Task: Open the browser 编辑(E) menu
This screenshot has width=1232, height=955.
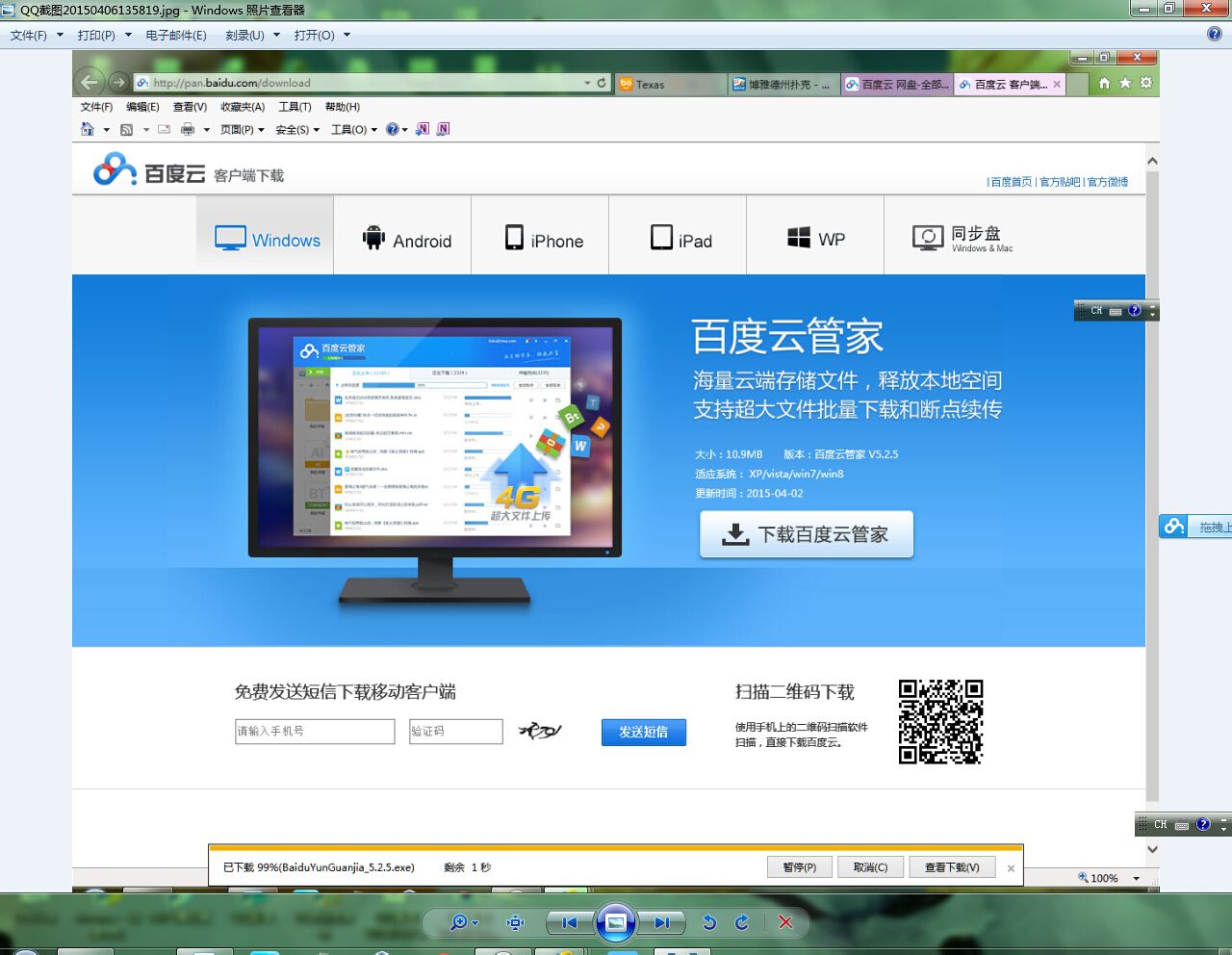Action: (x=142, y=107)
